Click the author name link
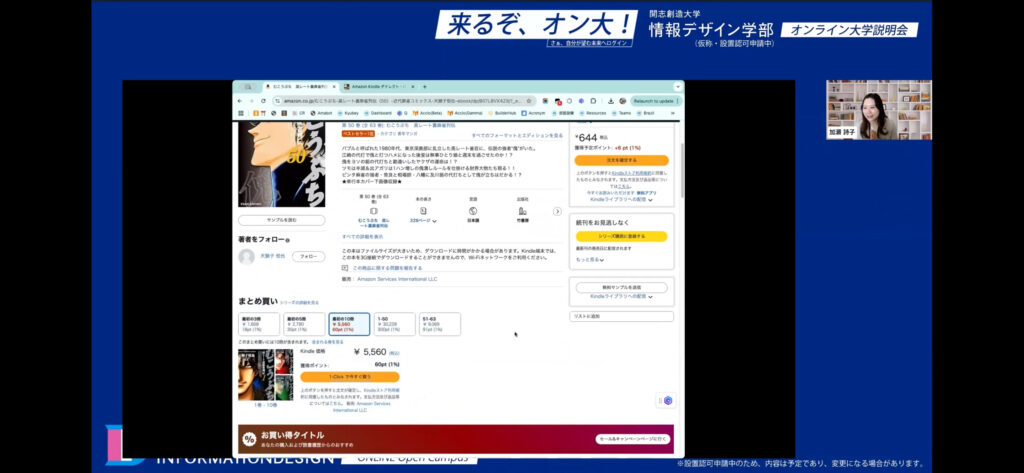Viewport: 1024px width, 473px height. pos(272,256)
